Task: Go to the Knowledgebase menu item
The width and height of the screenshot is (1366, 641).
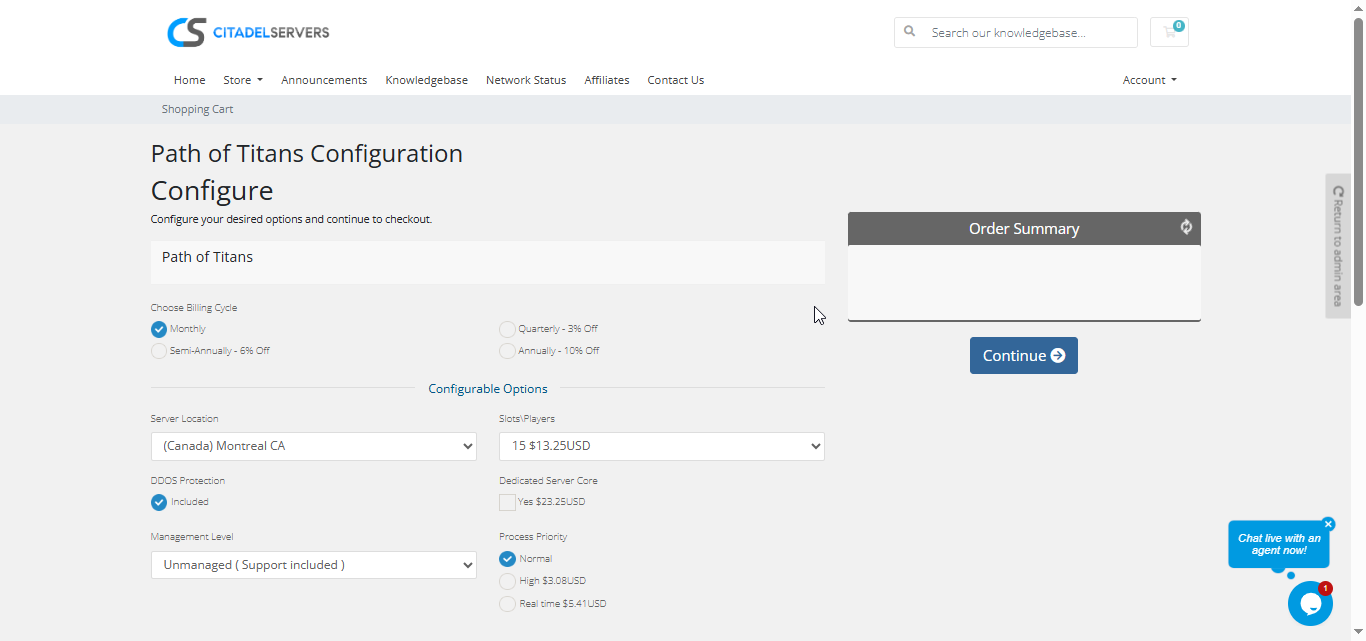Action: click(426, 80)
